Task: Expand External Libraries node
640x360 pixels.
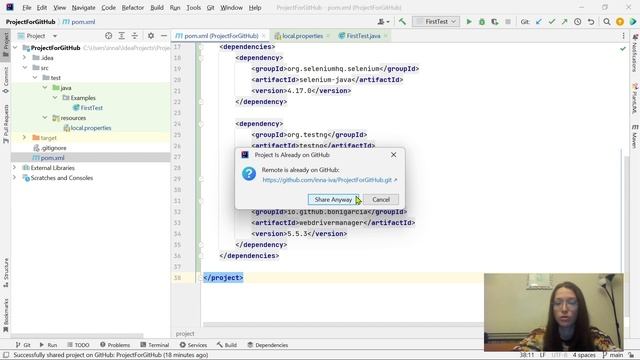Action: pos(15,168)
